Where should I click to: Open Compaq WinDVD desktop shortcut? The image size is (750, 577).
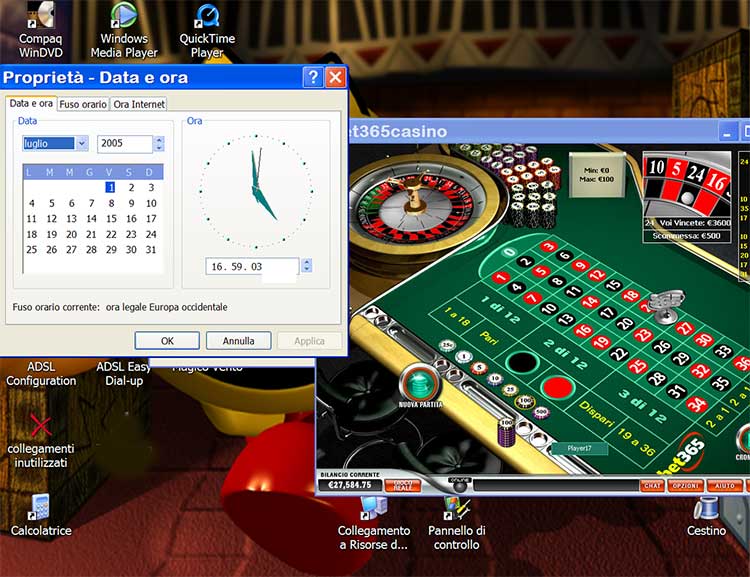point(40,30)
